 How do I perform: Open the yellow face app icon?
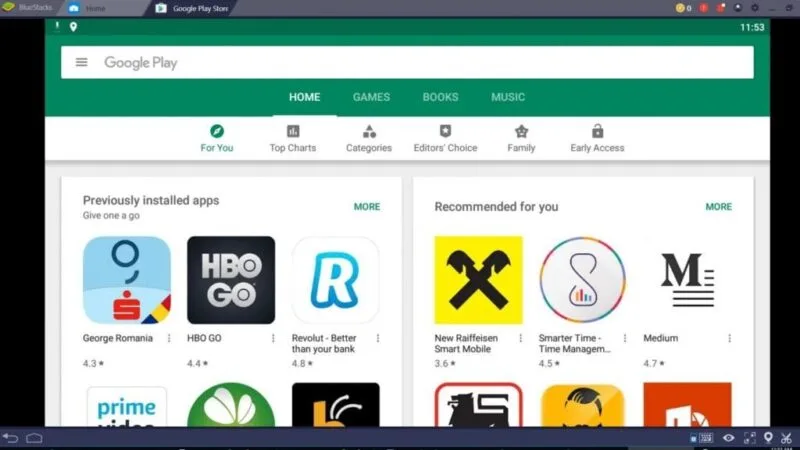583,405
